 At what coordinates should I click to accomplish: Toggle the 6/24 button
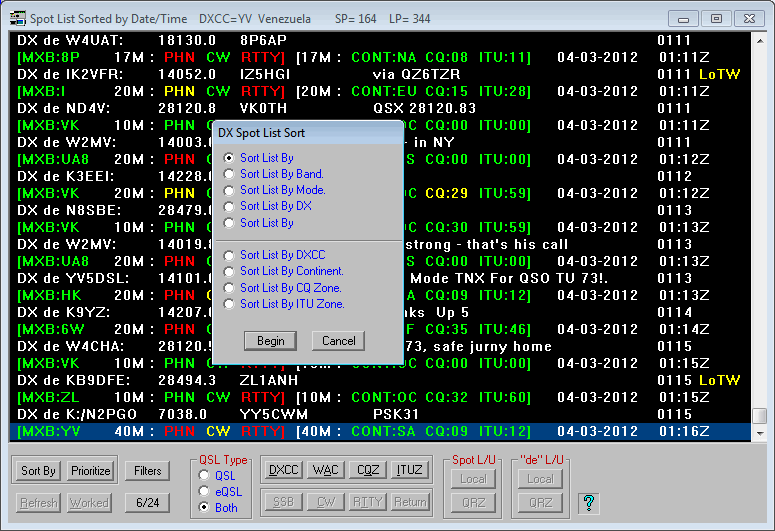[147, 503]
